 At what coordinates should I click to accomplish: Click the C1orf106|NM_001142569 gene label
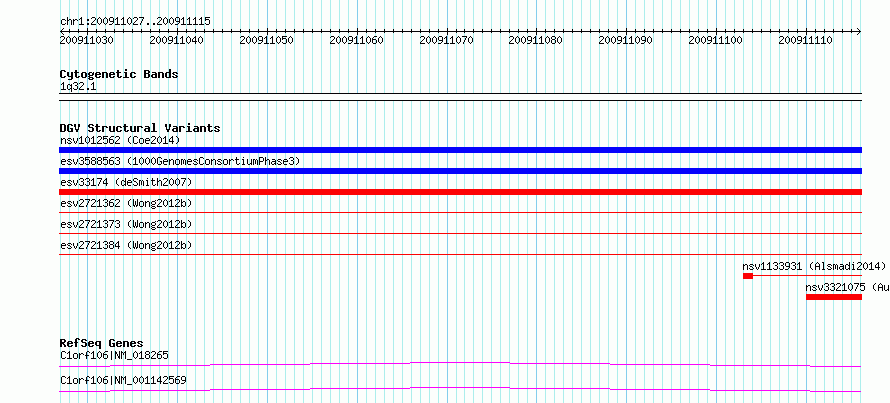123,380
